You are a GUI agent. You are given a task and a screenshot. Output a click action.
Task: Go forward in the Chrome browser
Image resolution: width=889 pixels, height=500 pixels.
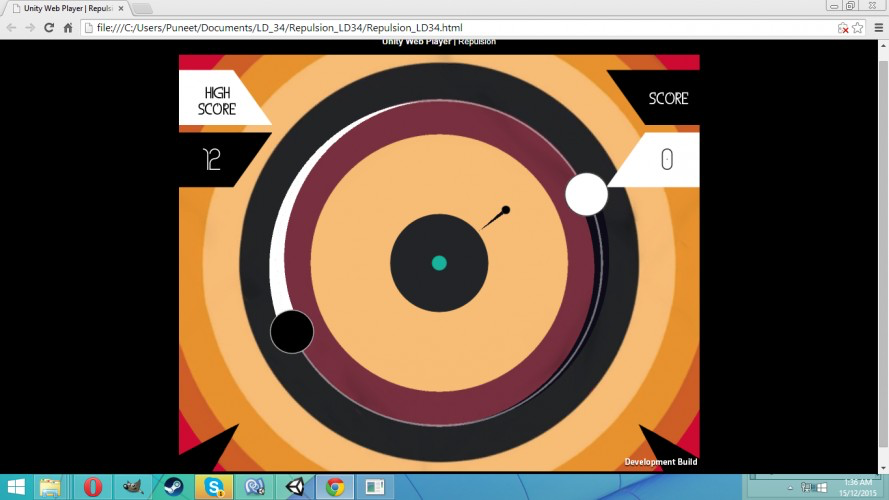(29, 28)
